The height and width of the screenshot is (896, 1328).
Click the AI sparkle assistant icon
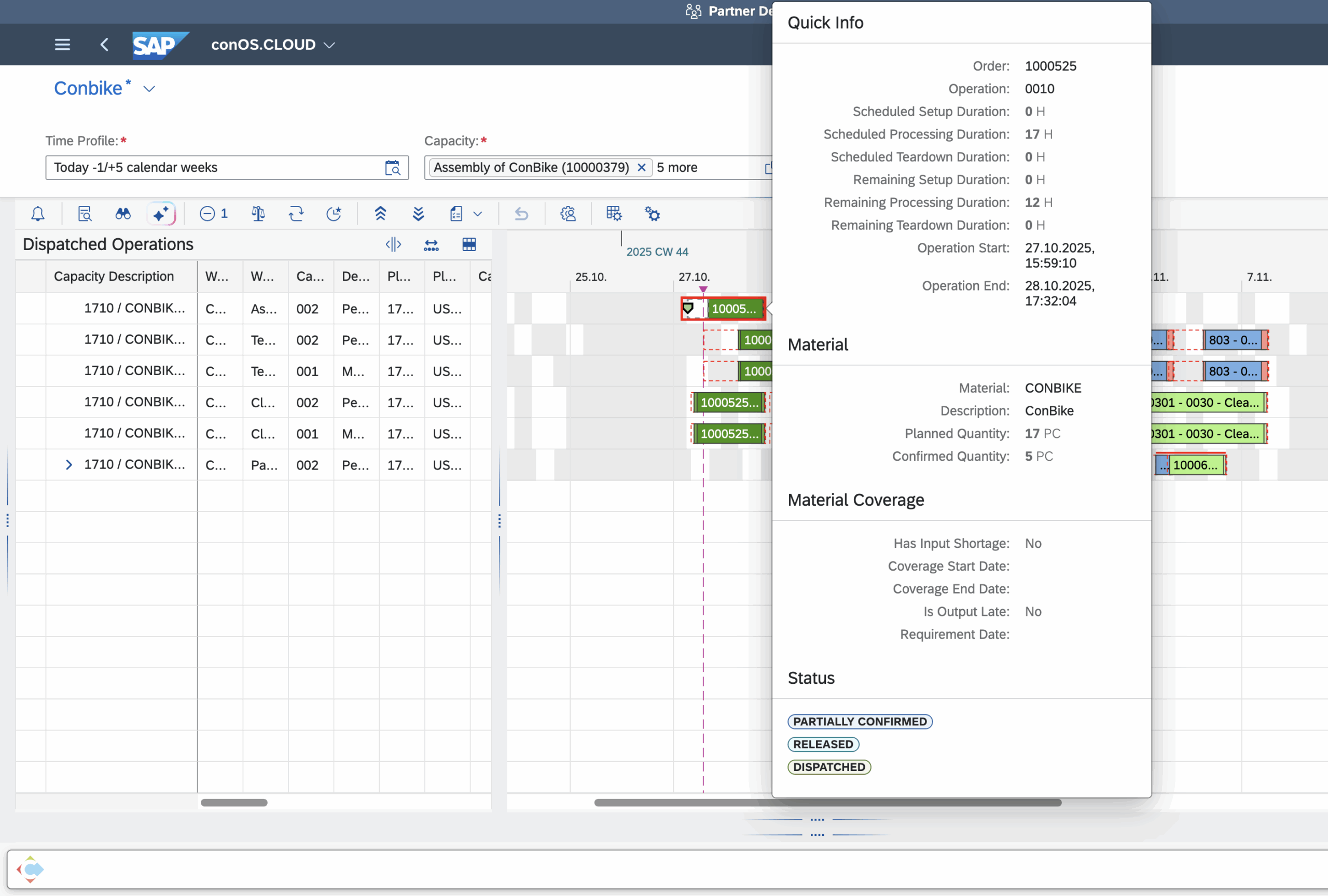pos(161,214)
